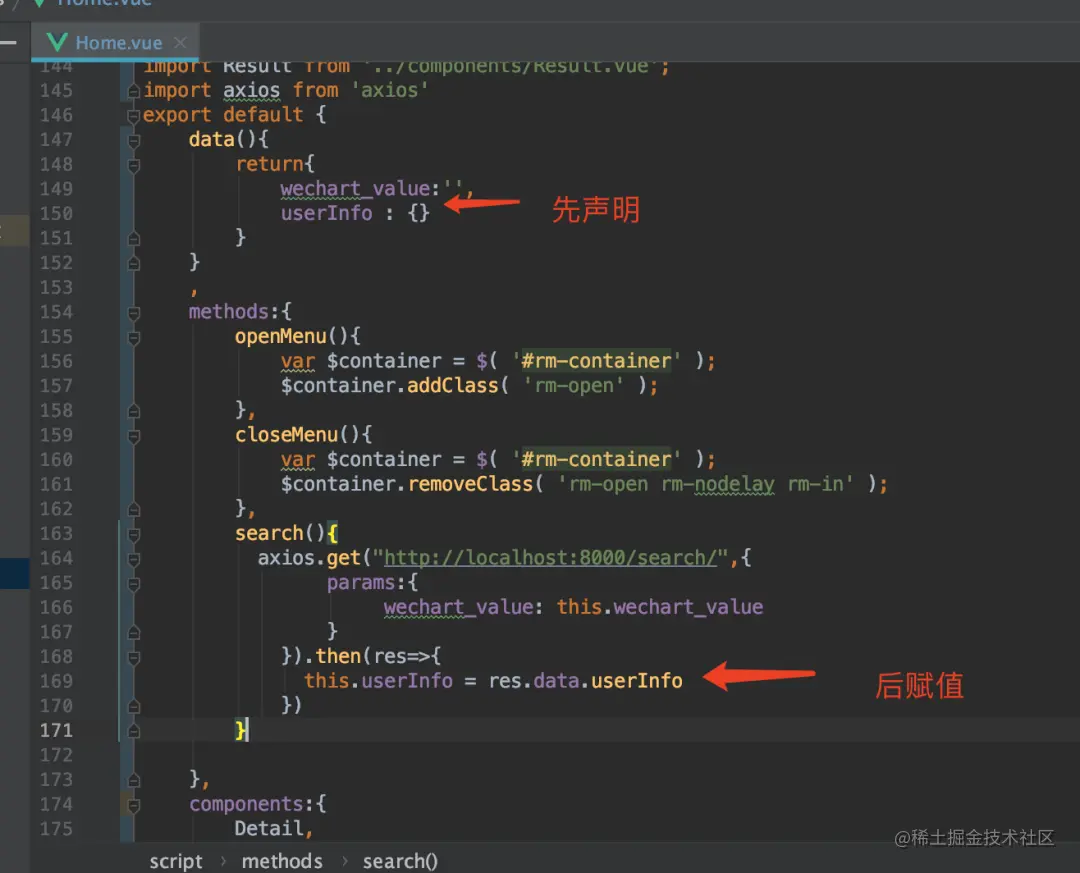The image size is (1080, 873).
Task: Click the 'rm-open' string on line 157
Action: [574, 385]
